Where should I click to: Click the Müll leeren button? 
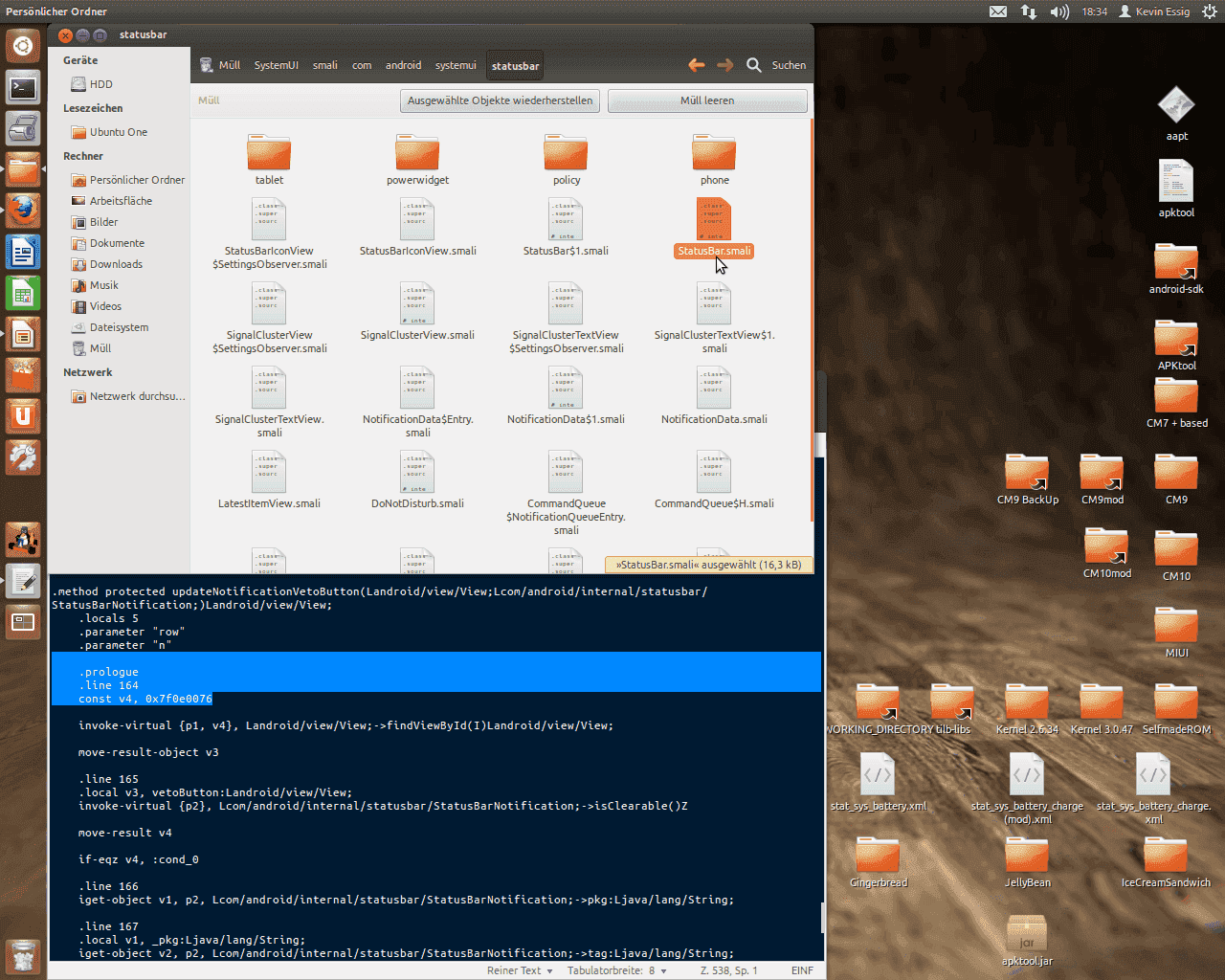click(x=707, y=100)
